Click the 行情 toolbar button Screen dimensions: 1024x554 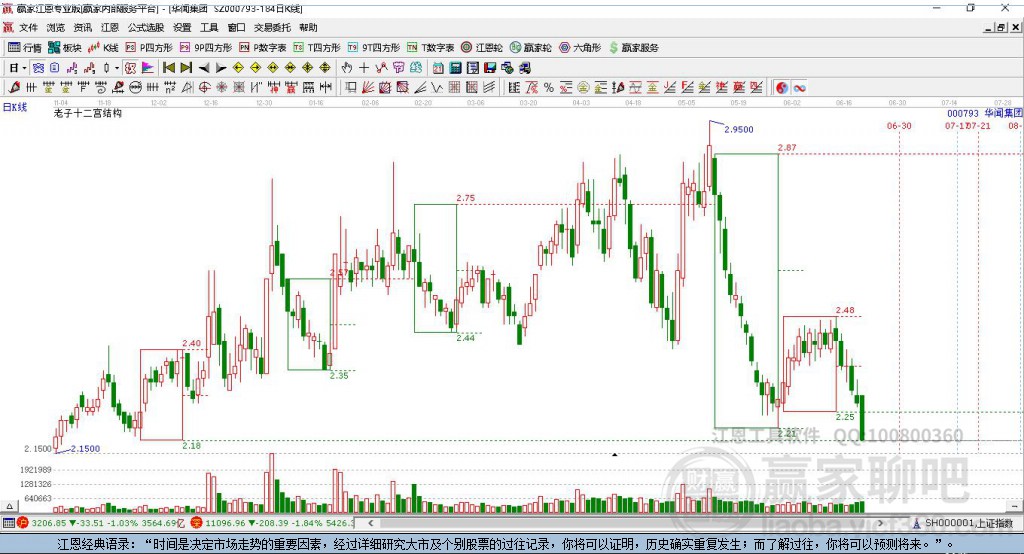point(25,48)
